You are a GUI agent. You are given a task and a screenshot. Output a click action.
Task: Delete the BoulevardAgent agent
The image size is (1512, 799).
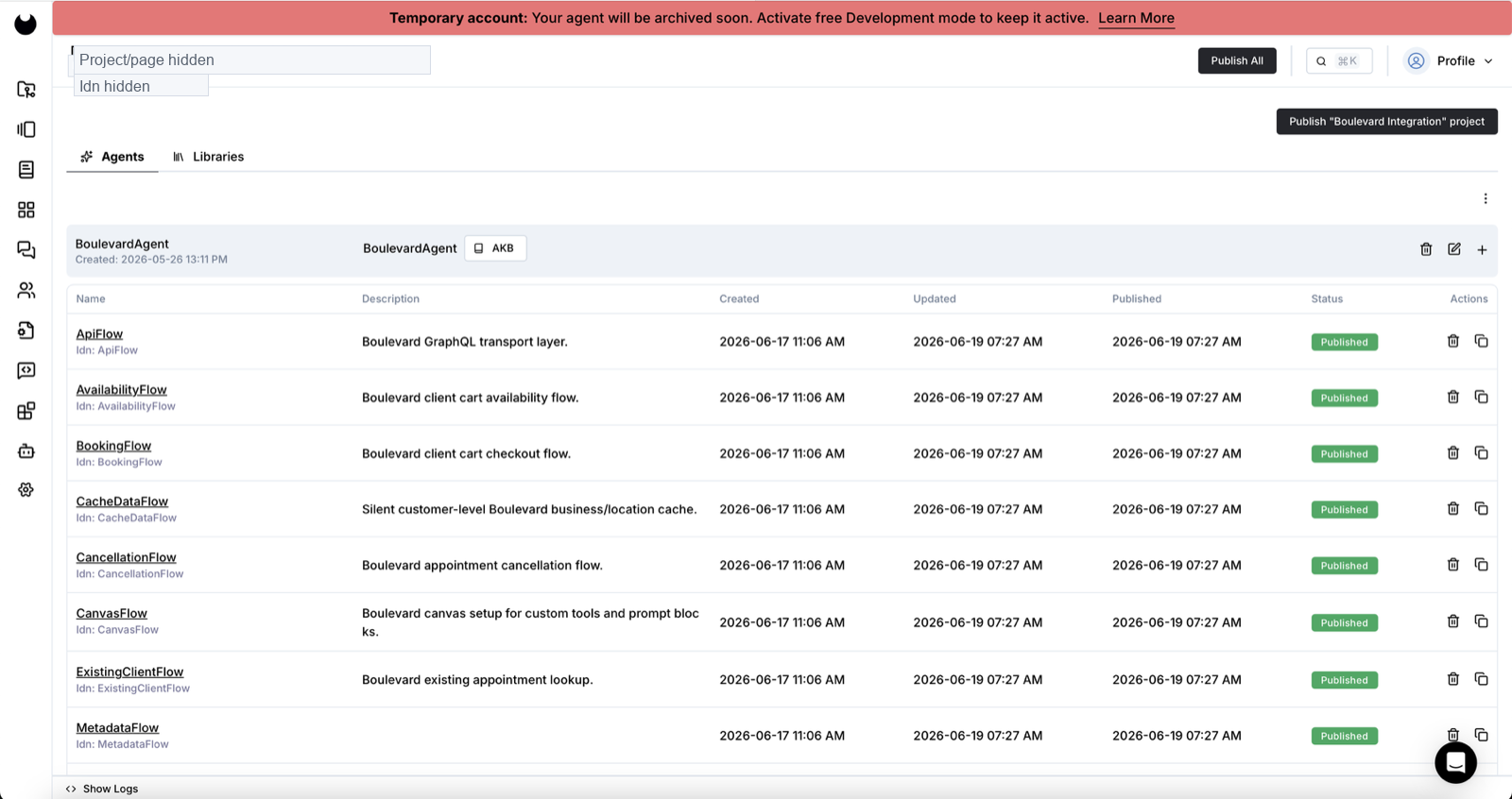pos(1426,249)
